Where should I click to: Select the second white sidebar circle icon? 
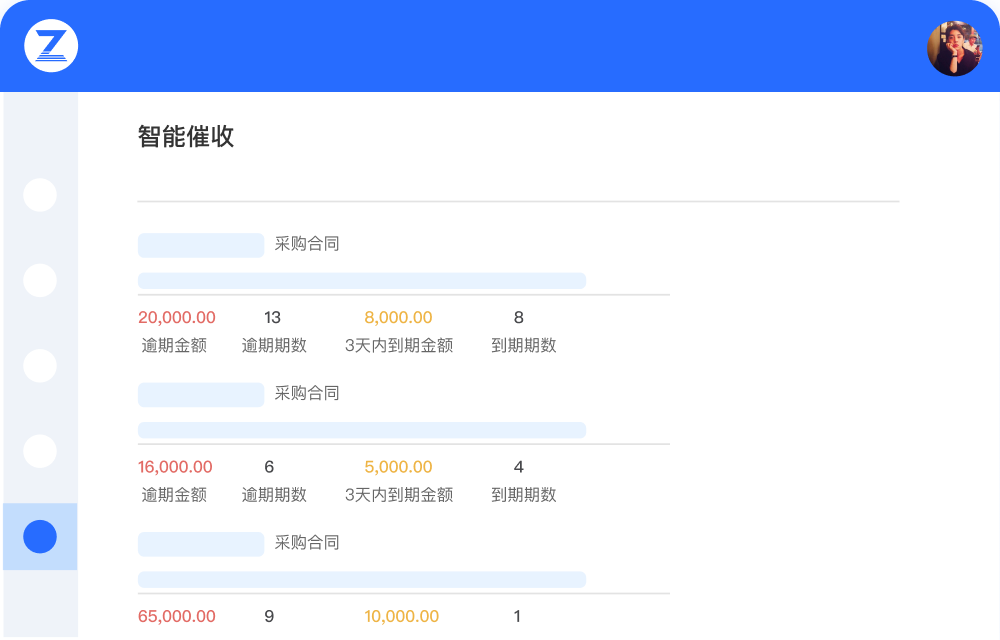point(40,281)
